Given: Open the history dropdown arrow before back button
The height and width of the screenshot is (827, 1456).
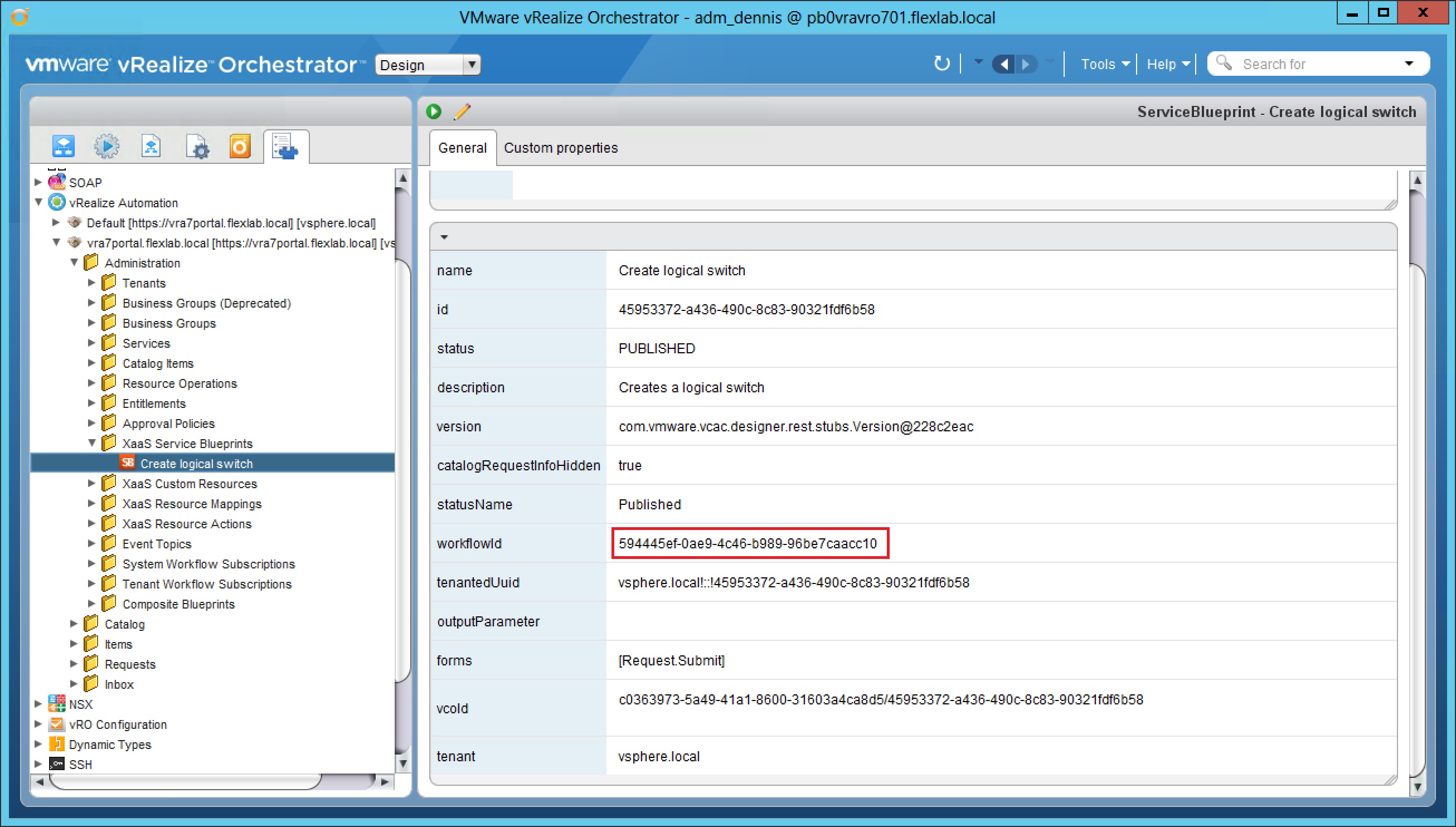Looking at the screenshot, I should (x=978, y=61).
